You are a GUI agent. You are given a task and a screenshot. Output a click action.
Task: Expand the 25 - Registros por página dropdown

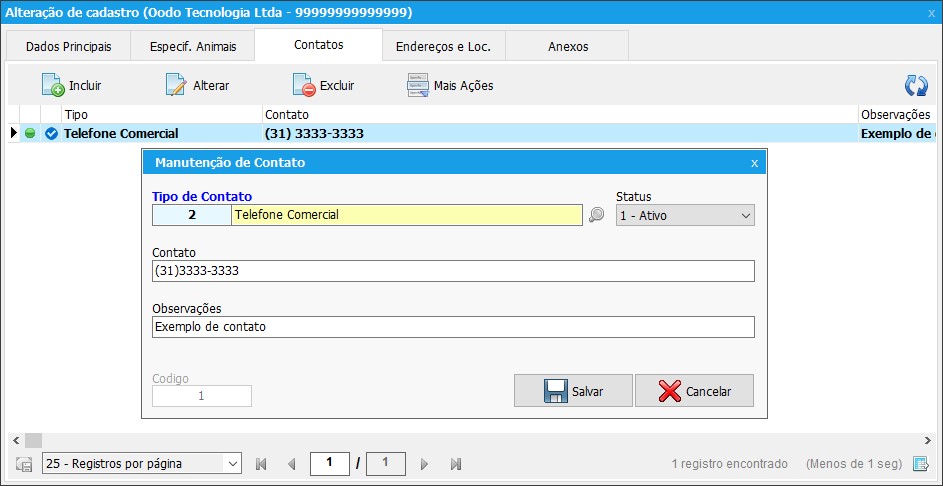pyautogui.click(x=142, y=464)
